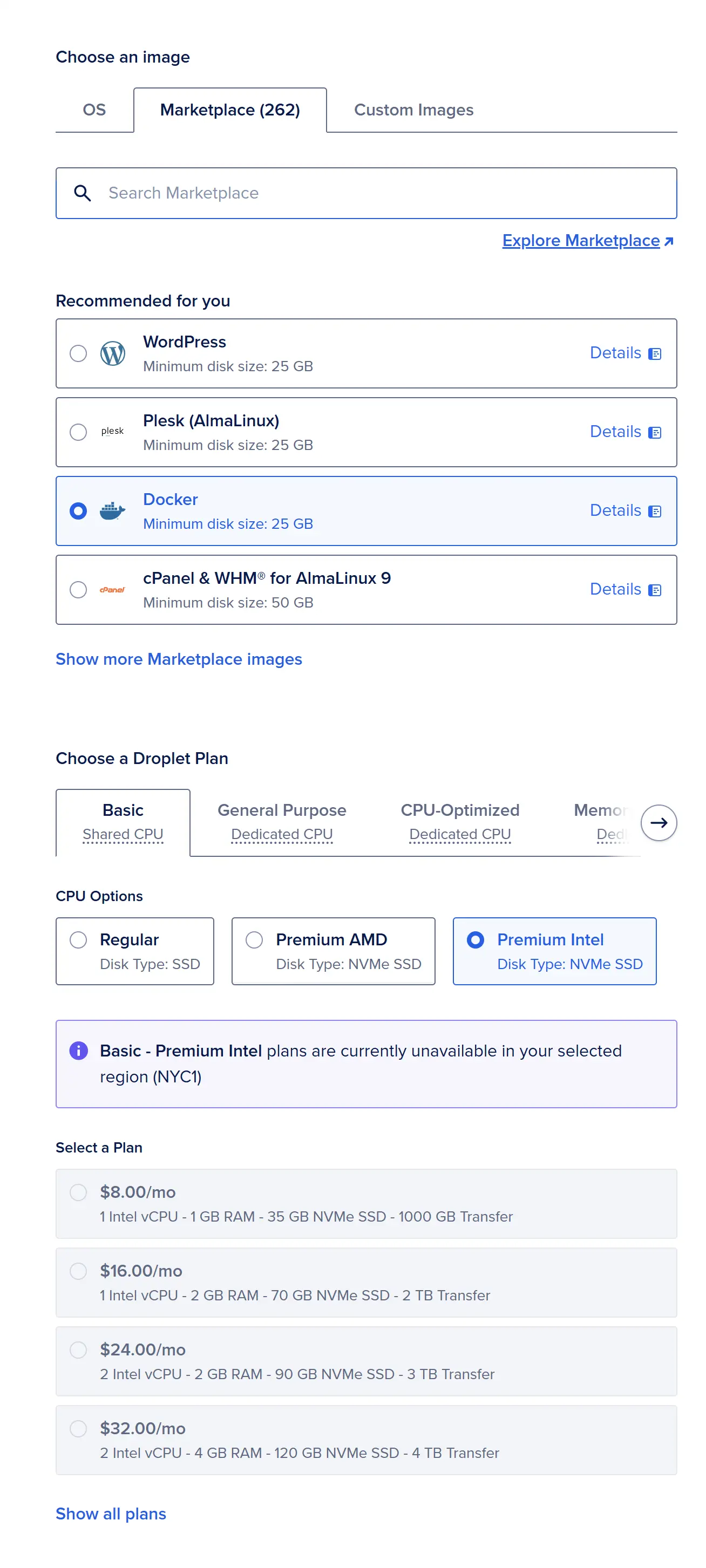The width and height of the screenshot is (706, 1568).
Task: Click the cPanel logo icon
Action: (112, 589)
